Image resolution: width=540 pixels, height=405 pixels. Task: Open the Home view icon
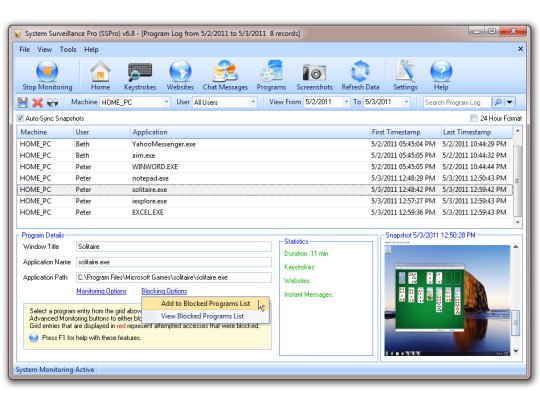(100, 75)
